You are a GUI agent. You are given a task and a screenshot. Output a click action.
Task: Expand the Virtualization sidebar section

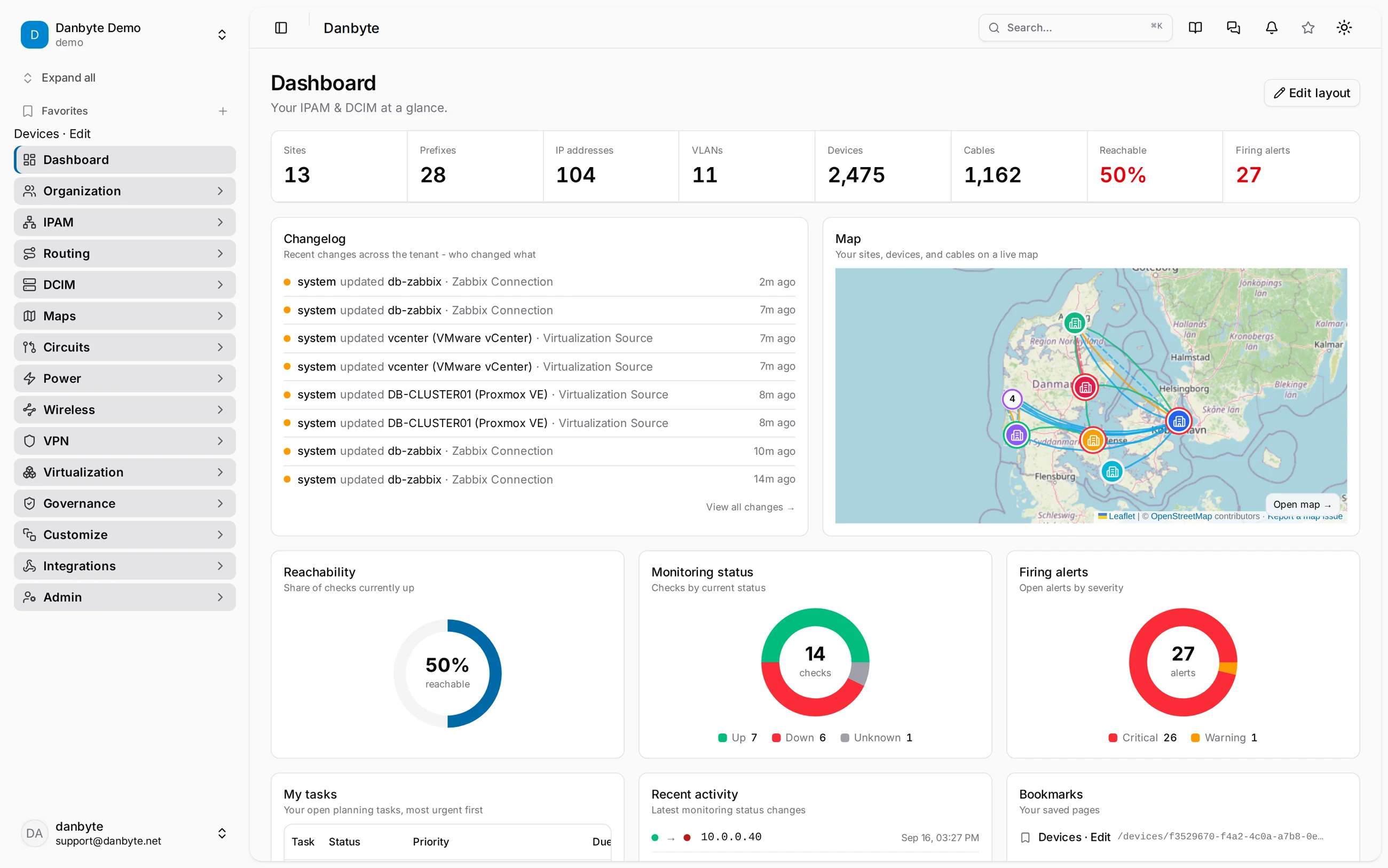(124, 472)
